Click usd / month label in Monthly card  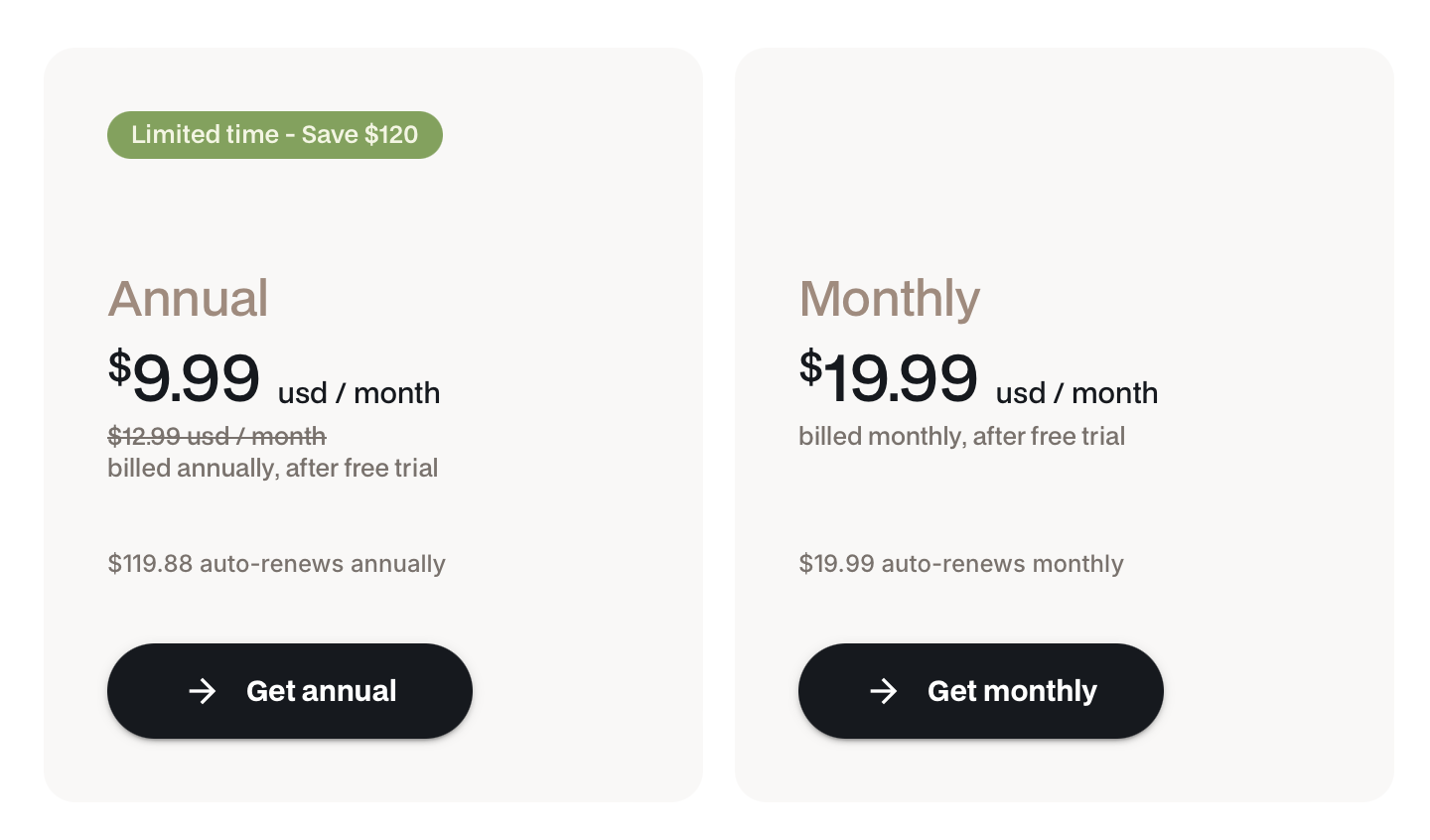(x=1076, y=393)
